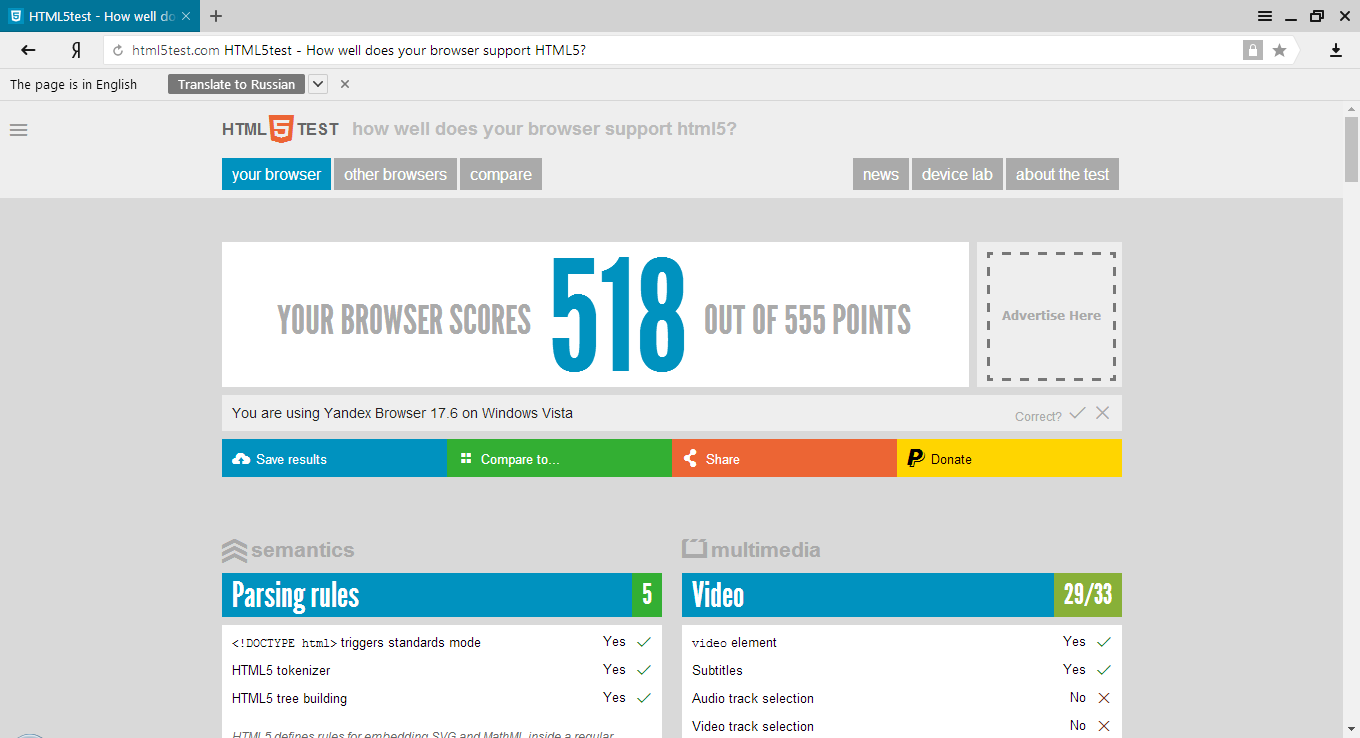Viewport: 1360px width, 738px height.
Task: Toggle the bookmark star in the address bar
Action: 1279,49
